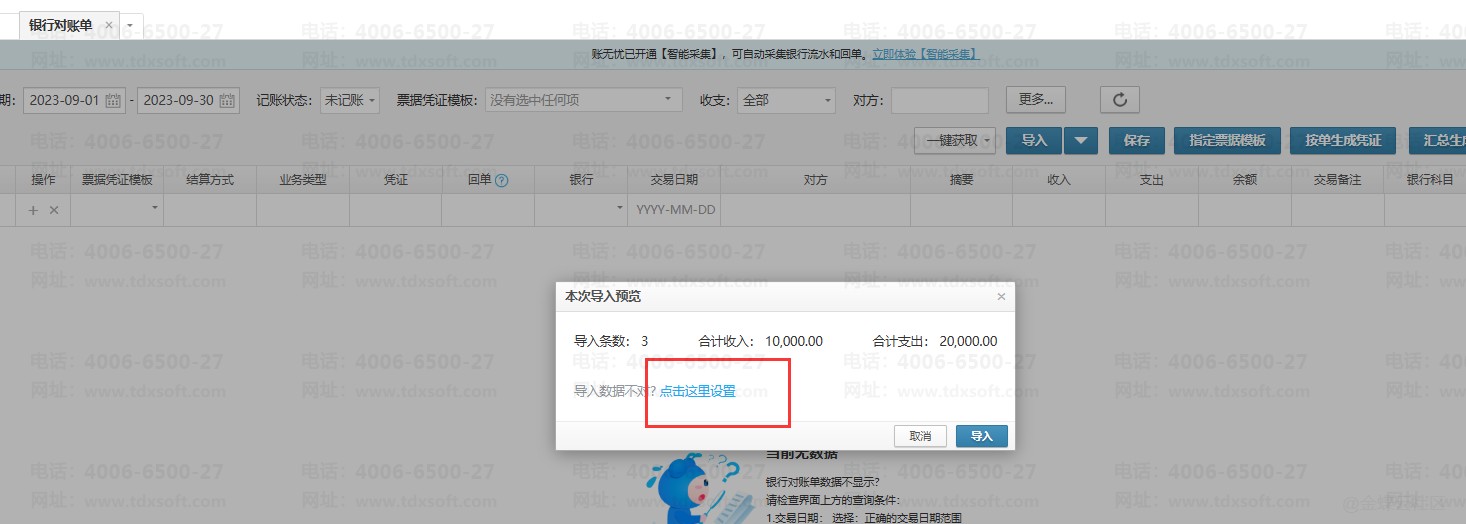Close the 银行对账单 tab

pos(109,25)
